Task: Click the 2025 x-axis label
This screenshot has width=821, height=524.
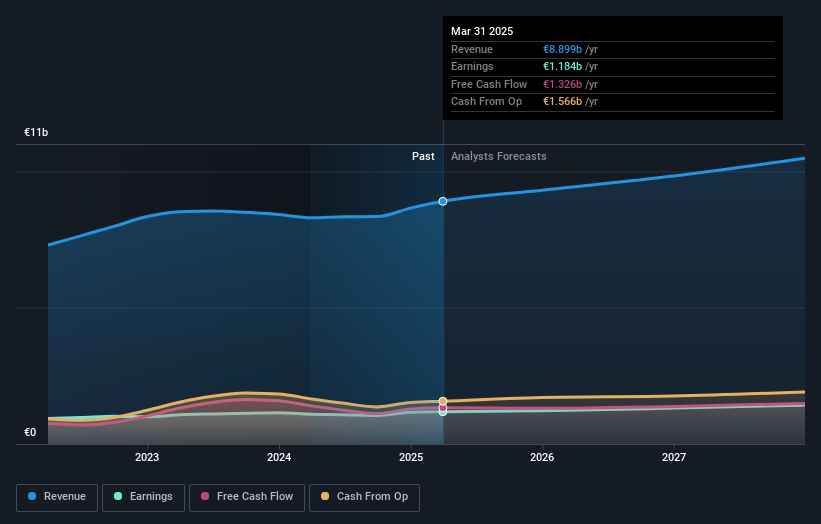Action: pos(411,458)
